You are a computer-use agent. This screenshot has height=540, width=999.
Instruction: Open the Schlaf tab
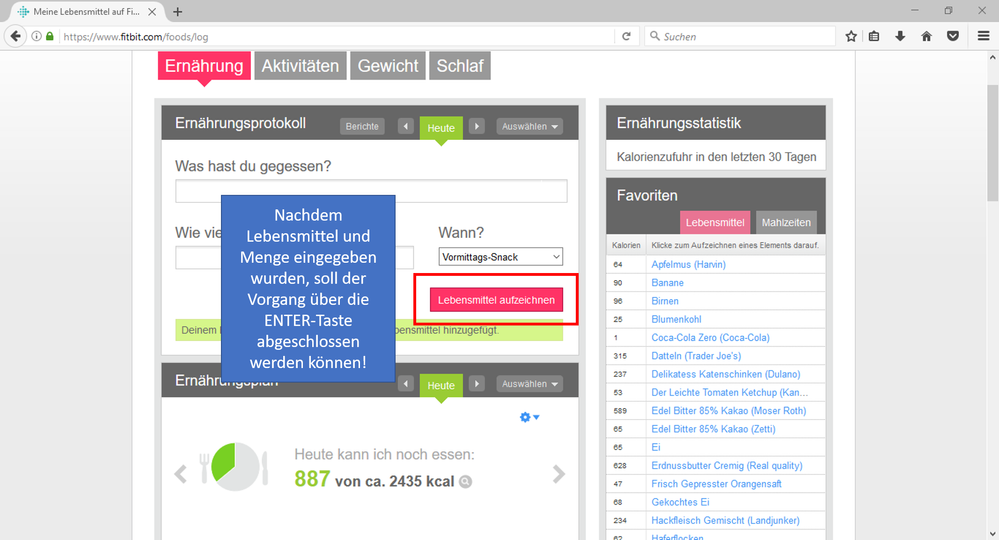point(459,66)
